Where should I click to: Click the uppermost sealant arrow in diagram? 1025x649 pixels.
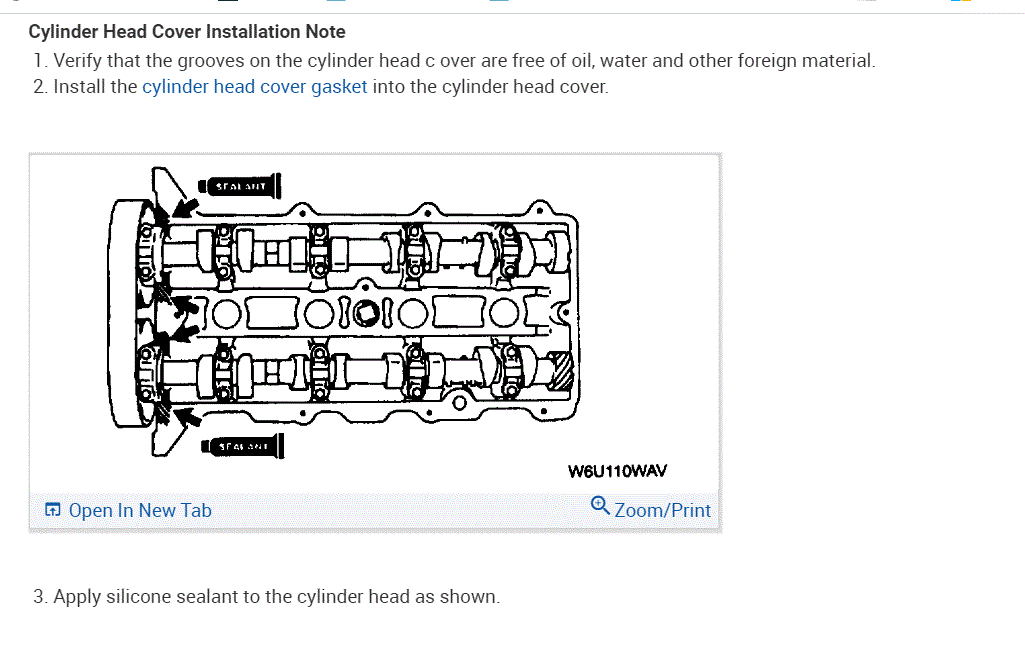pyautogui.click(x=183, y=208)
